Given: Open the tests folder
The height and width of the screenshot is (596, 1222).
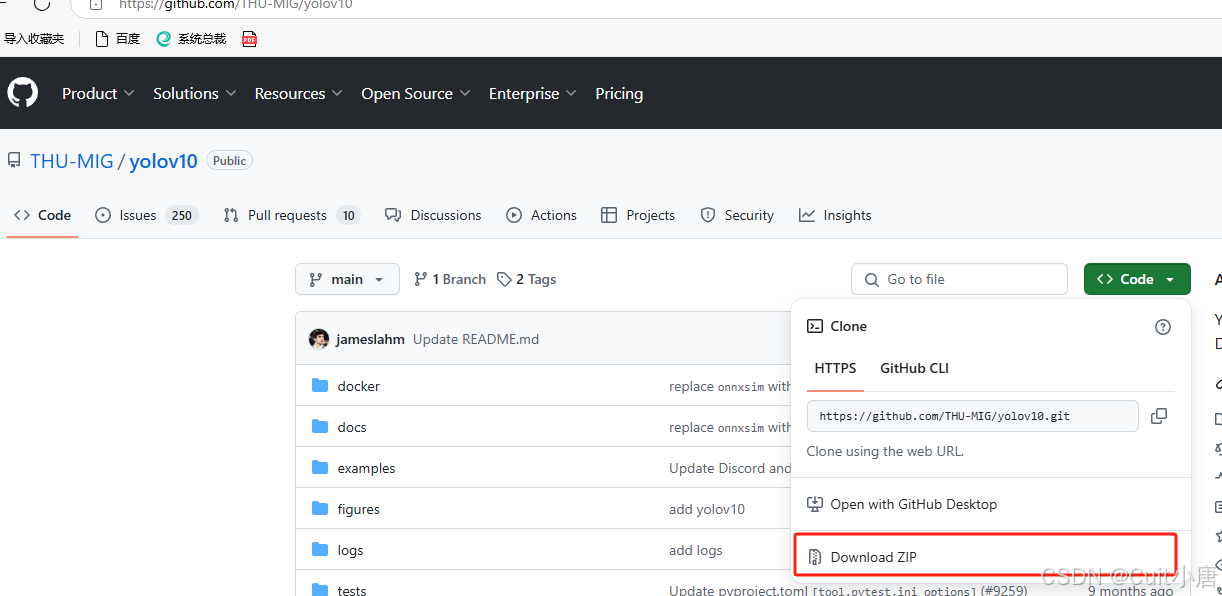Looking at the screenshot, I should 352,590.
